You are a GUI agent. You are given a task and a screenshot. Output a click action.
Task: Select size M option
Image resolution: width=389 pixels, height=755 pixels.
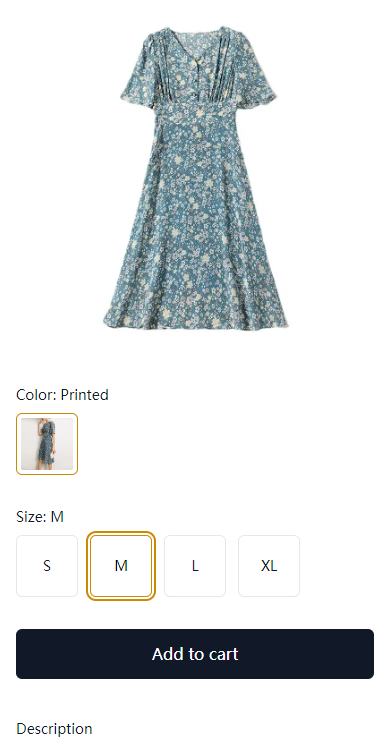coord(121,565)
